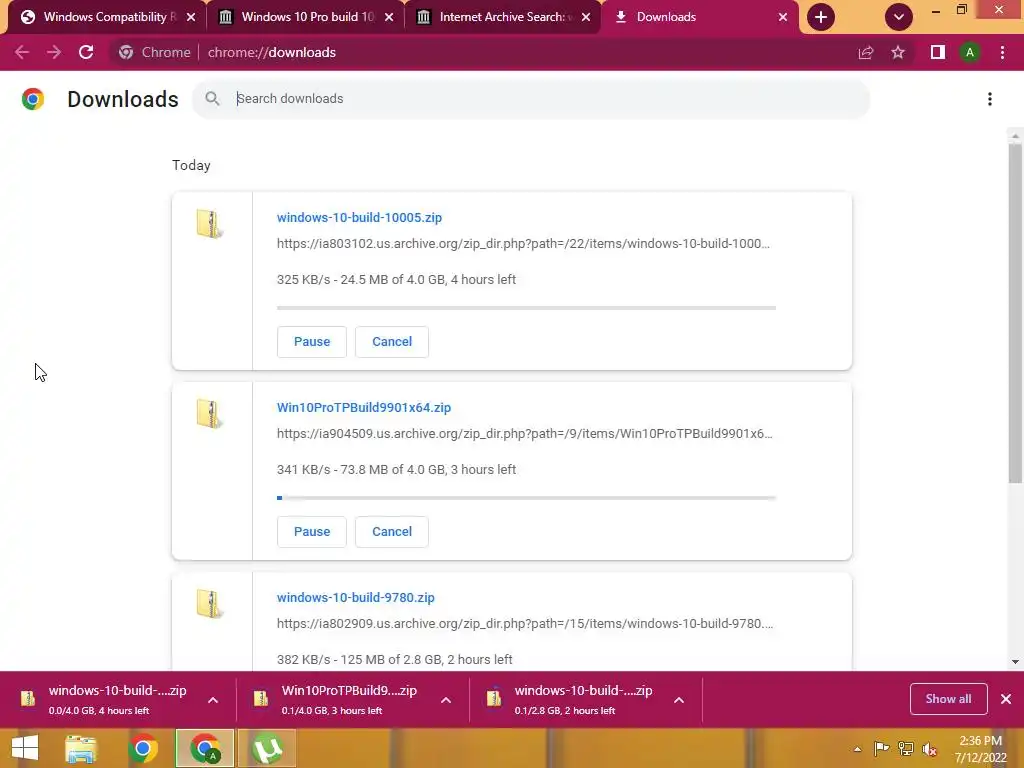Show hidden system tray icons
Viewport: 1024px width, 768px height.
coord(857,749)
